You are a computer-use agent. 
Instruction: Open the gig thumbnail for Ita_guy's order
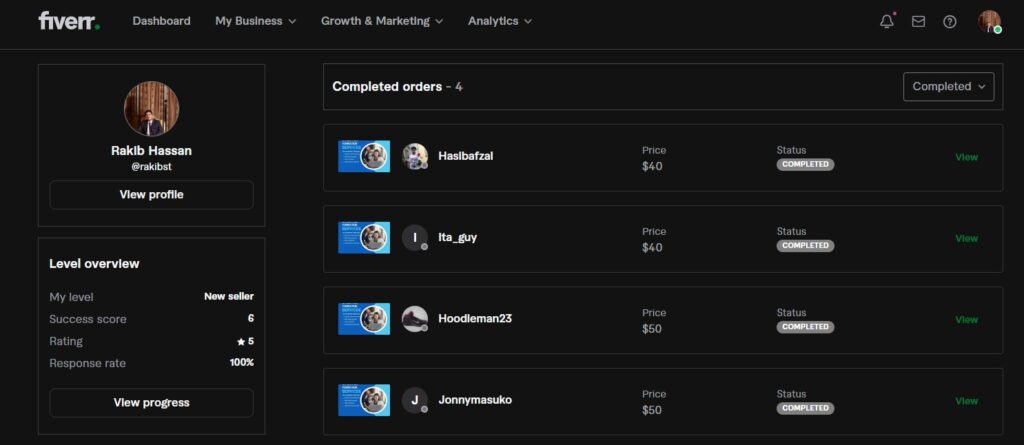364,238
